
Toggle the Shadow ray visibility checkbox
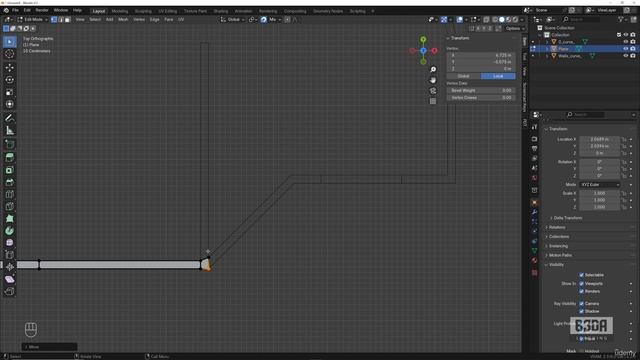pos(582,311)
